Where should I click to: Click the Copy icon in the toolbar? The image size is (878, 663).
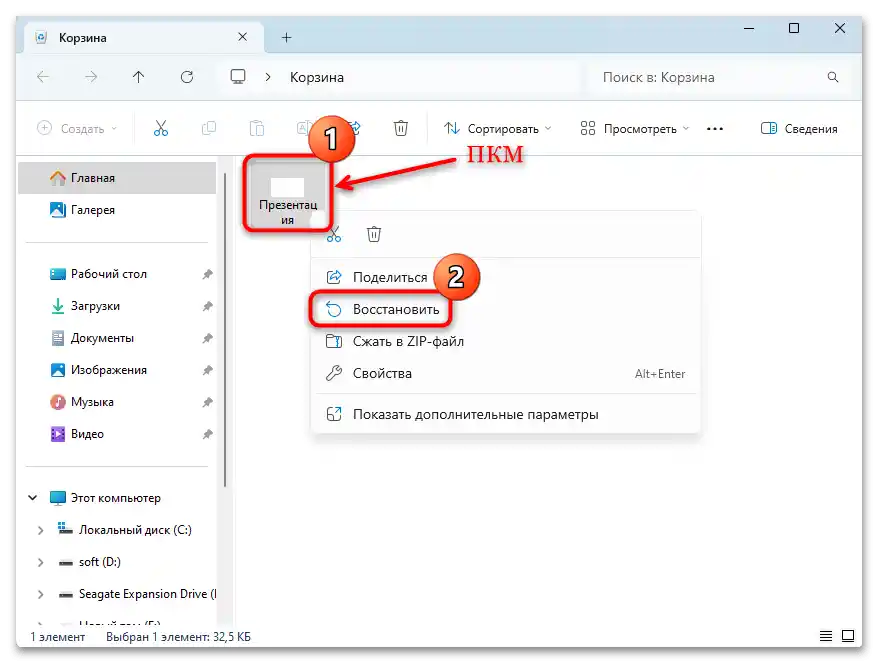(209, 128)
